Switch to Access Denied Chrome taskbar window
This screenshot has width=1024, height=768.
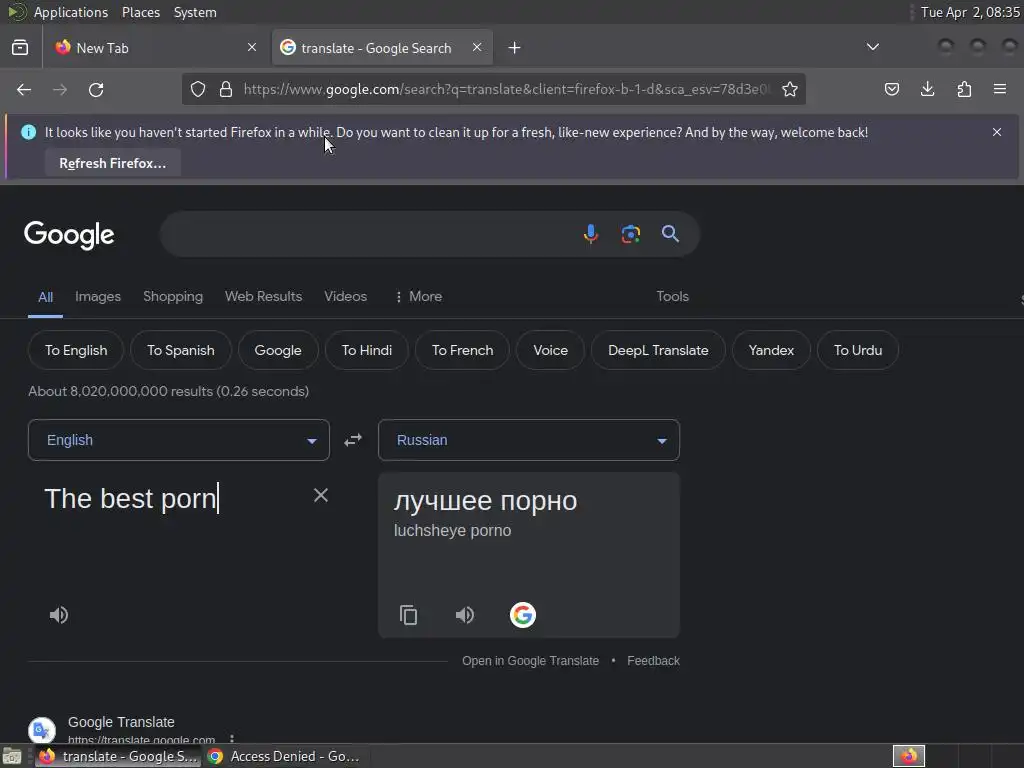point(283,756)
